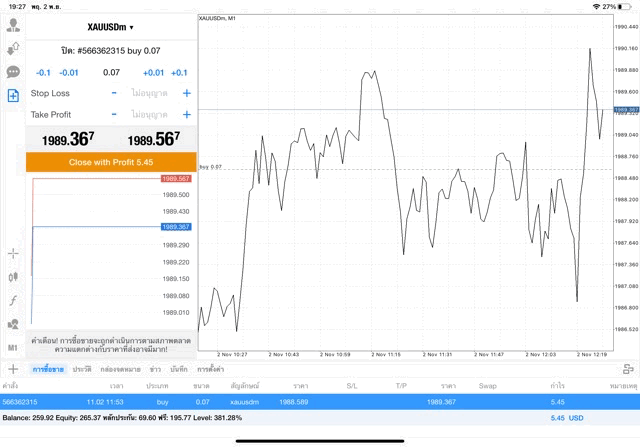Switch to the การตั้งค่า tab
Screen dimensions: 640x447
click(211, 369)
